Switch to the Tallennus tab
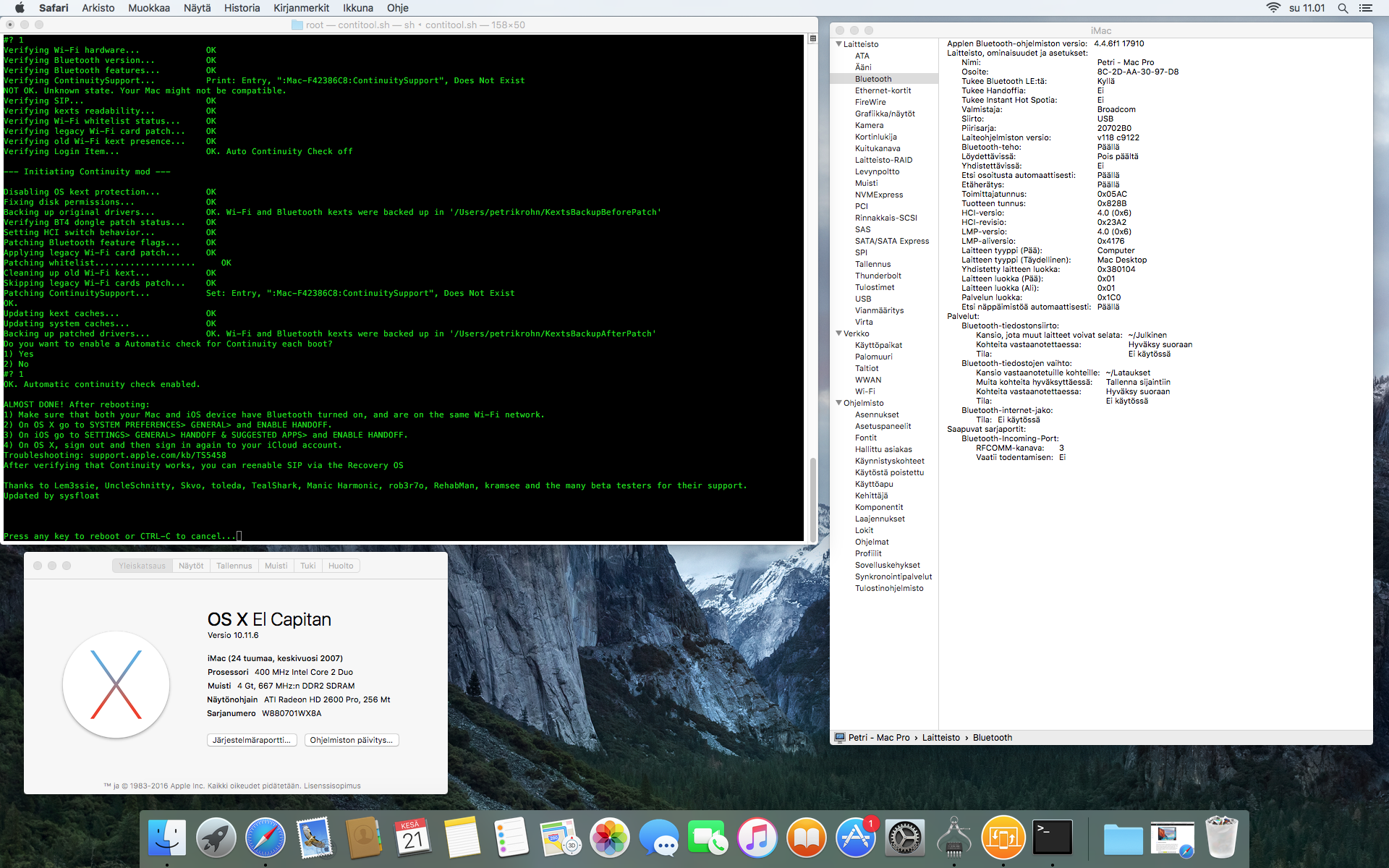1389x868 pixels. [234, 566]
